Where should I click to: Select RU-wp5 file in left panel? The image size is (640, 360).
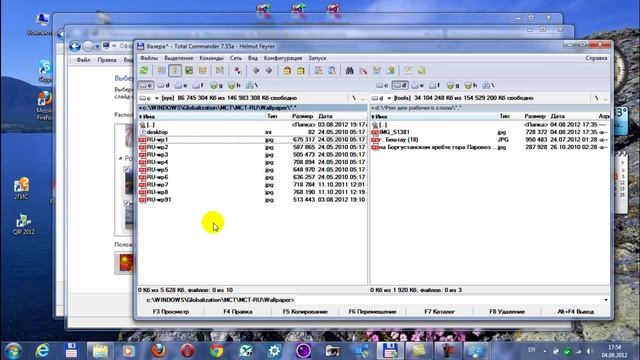click(252, 170)
